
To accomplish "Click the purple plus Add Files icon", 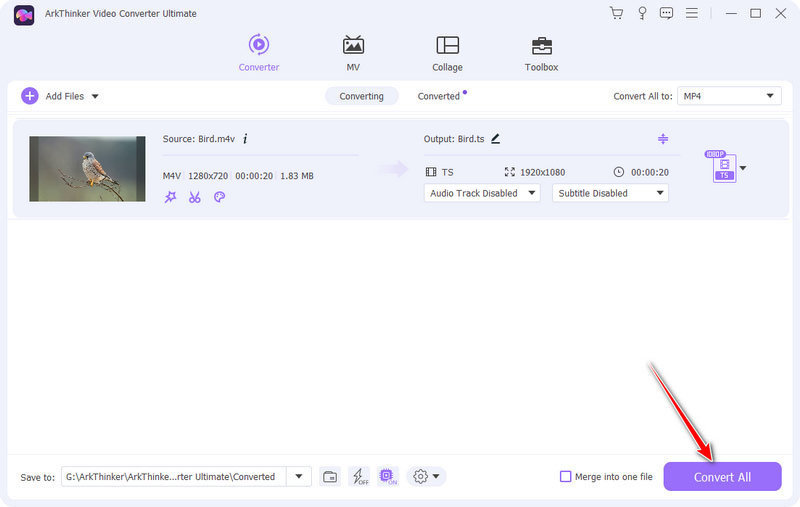I will click(30, 96).
